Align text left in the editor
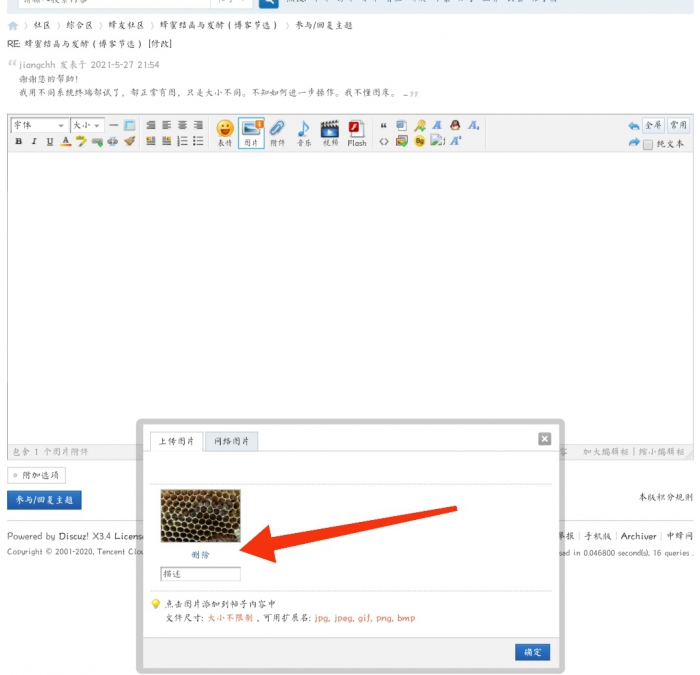Viewport: 700px width, 675px height. [x=167, y=125]
